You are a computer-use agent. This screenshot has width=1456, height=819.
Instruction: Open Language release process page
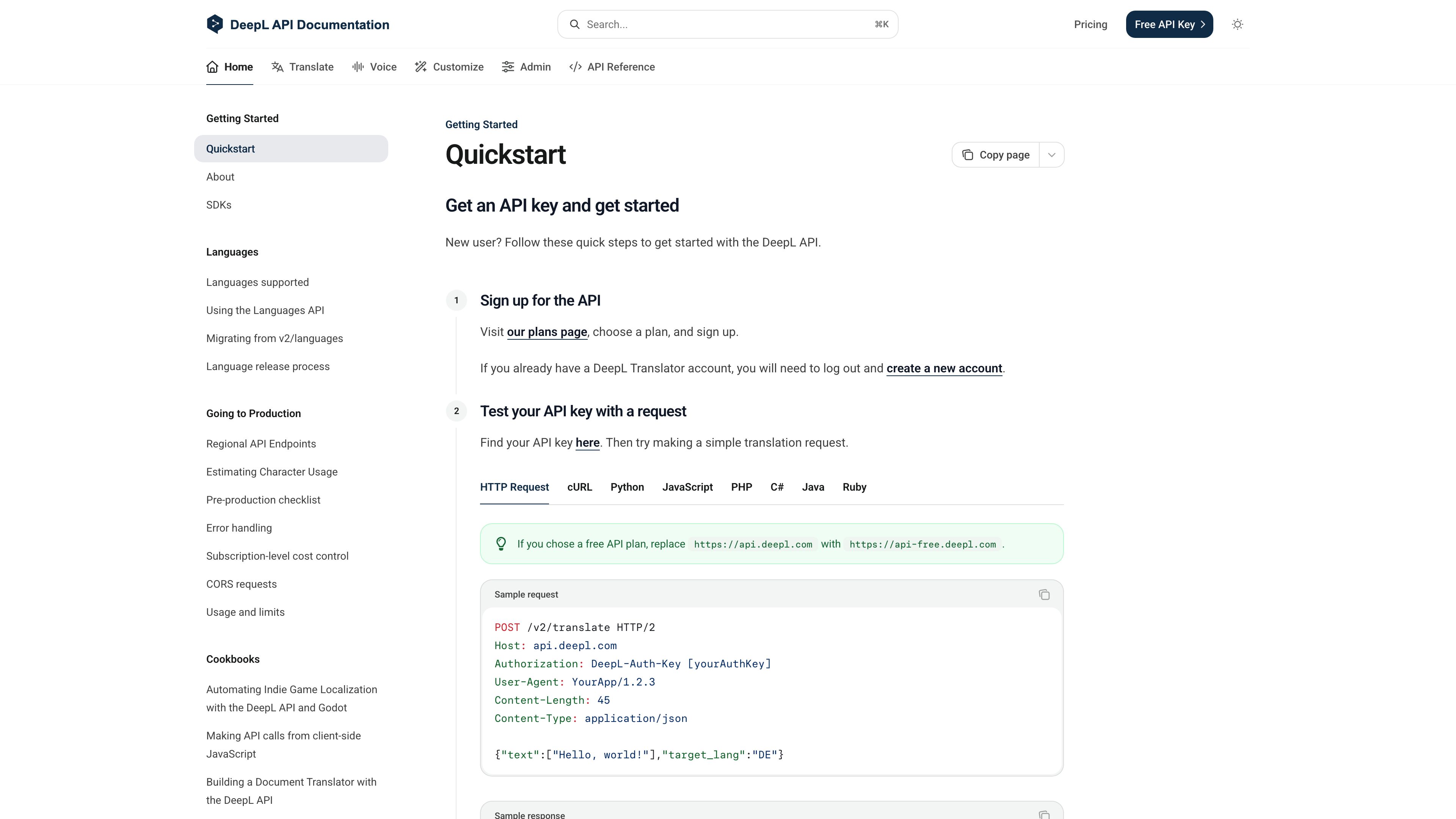tap(267, 366)
